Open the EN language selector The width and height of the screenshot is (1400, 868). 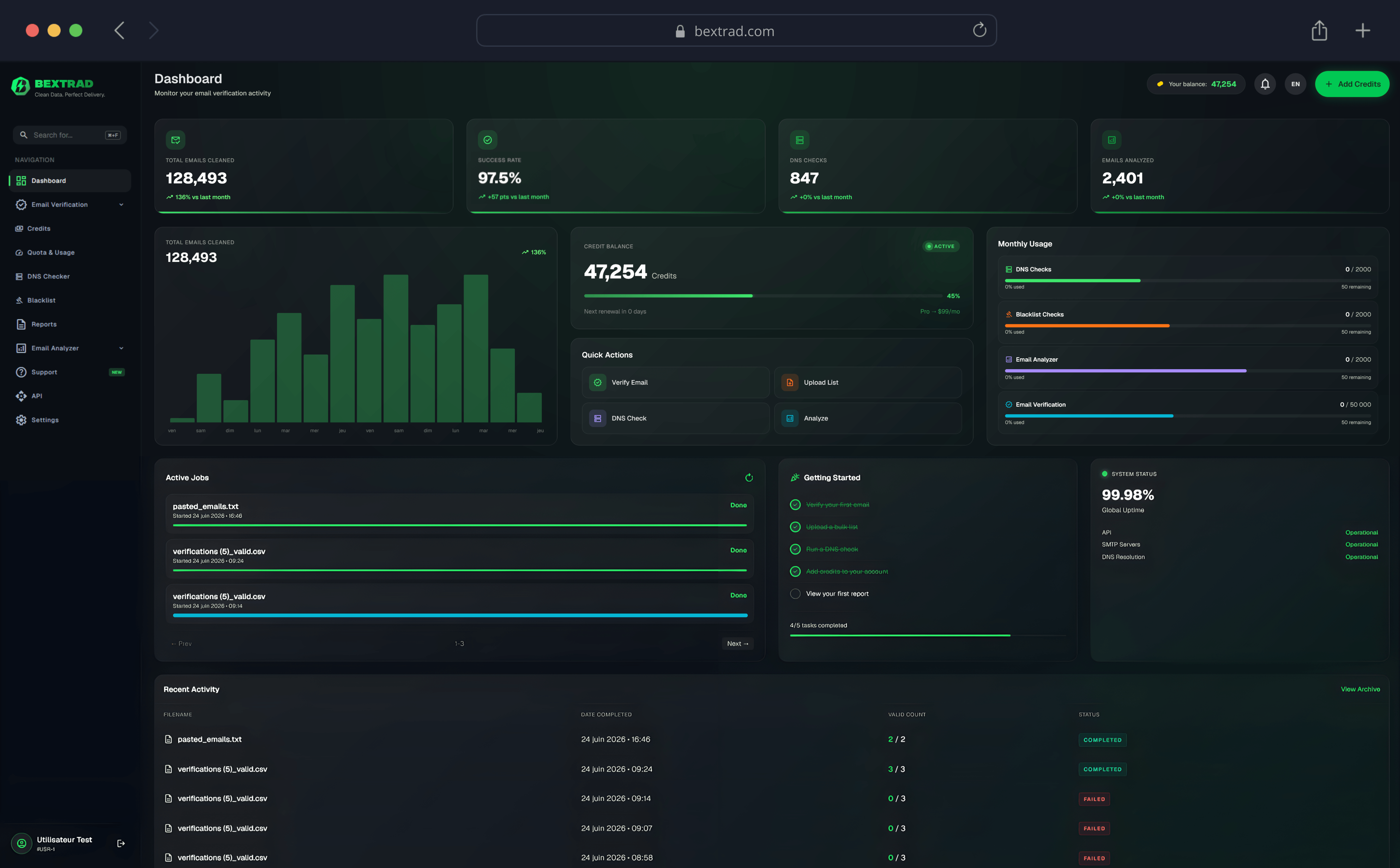(x=1295, y=84)
